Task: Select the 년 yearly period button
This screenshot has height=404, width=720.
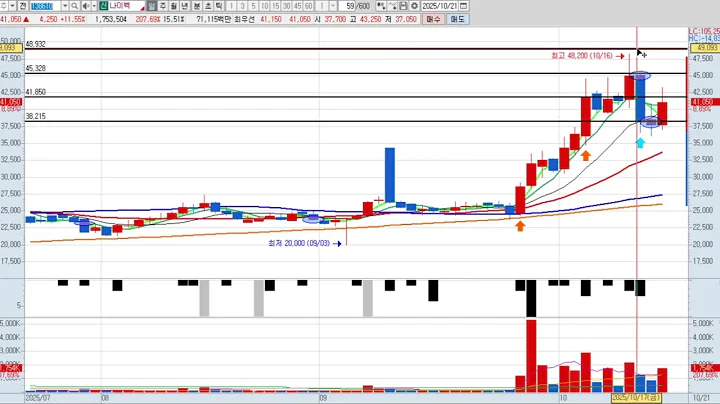Action: (185, 6)
